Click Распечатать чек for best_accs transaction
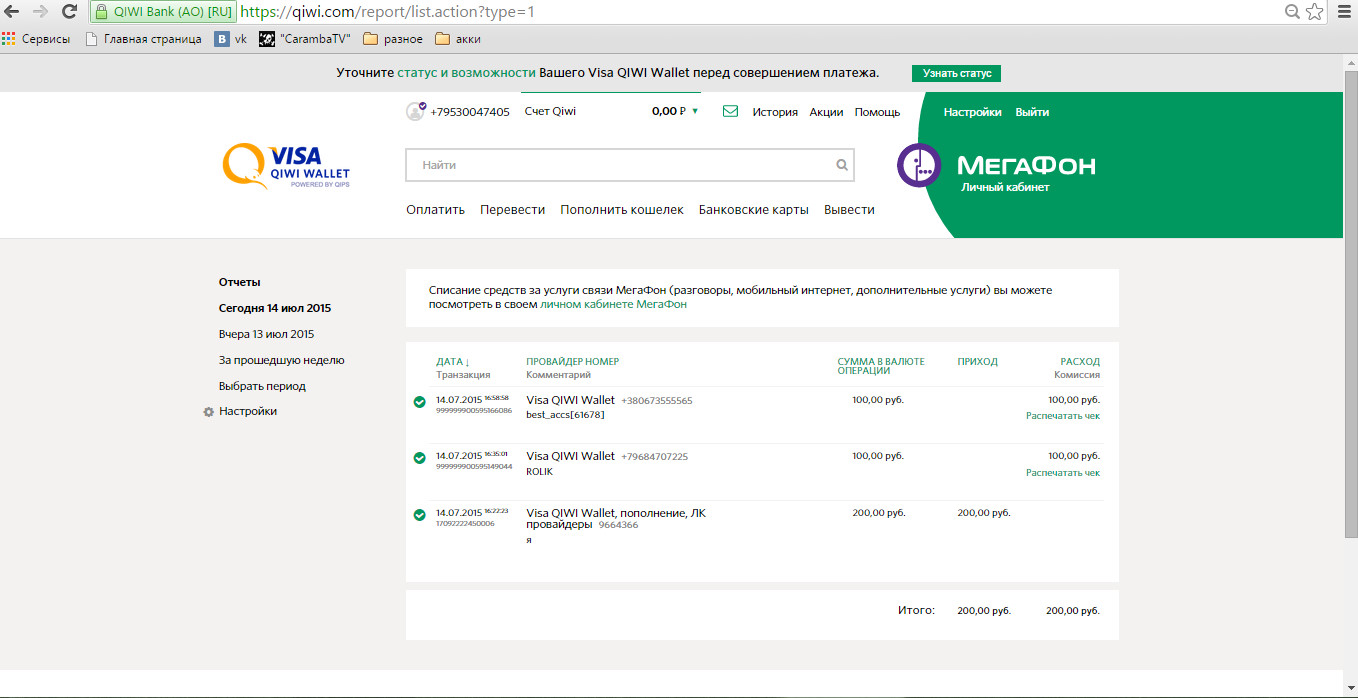 coord(1062,416)
